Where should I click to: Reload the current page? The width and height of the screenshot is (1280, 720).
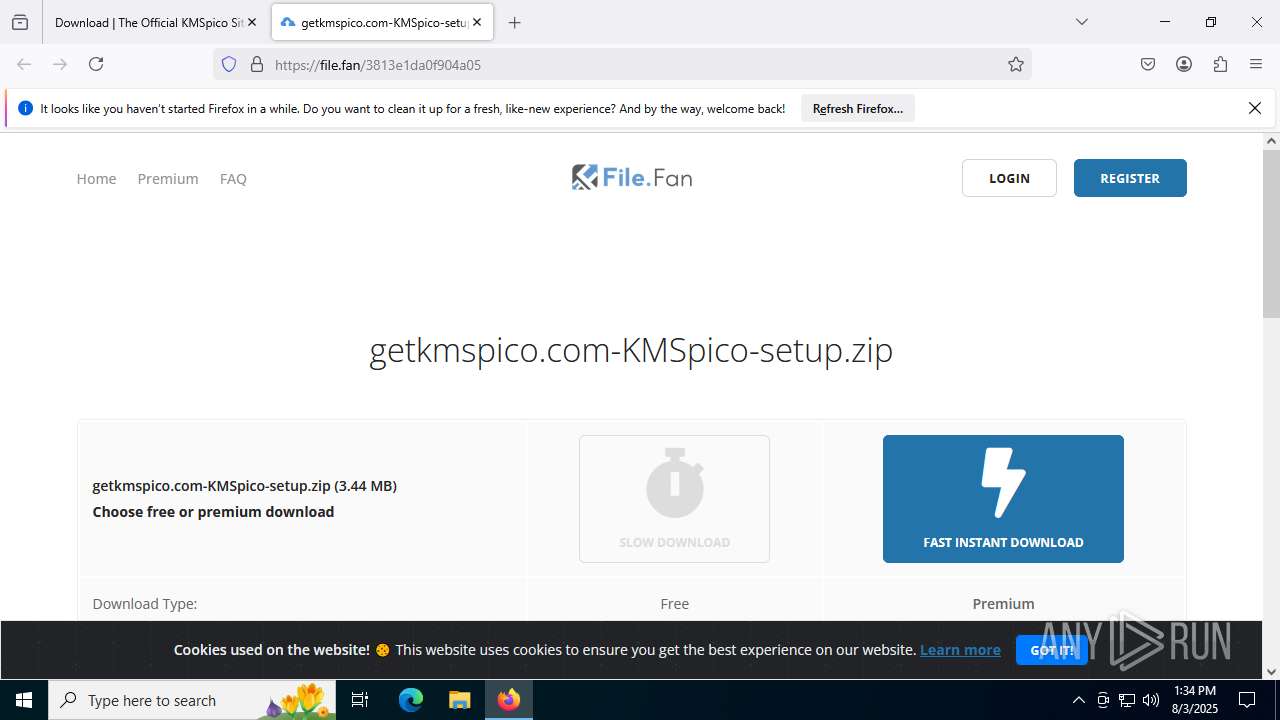(96, 64)
